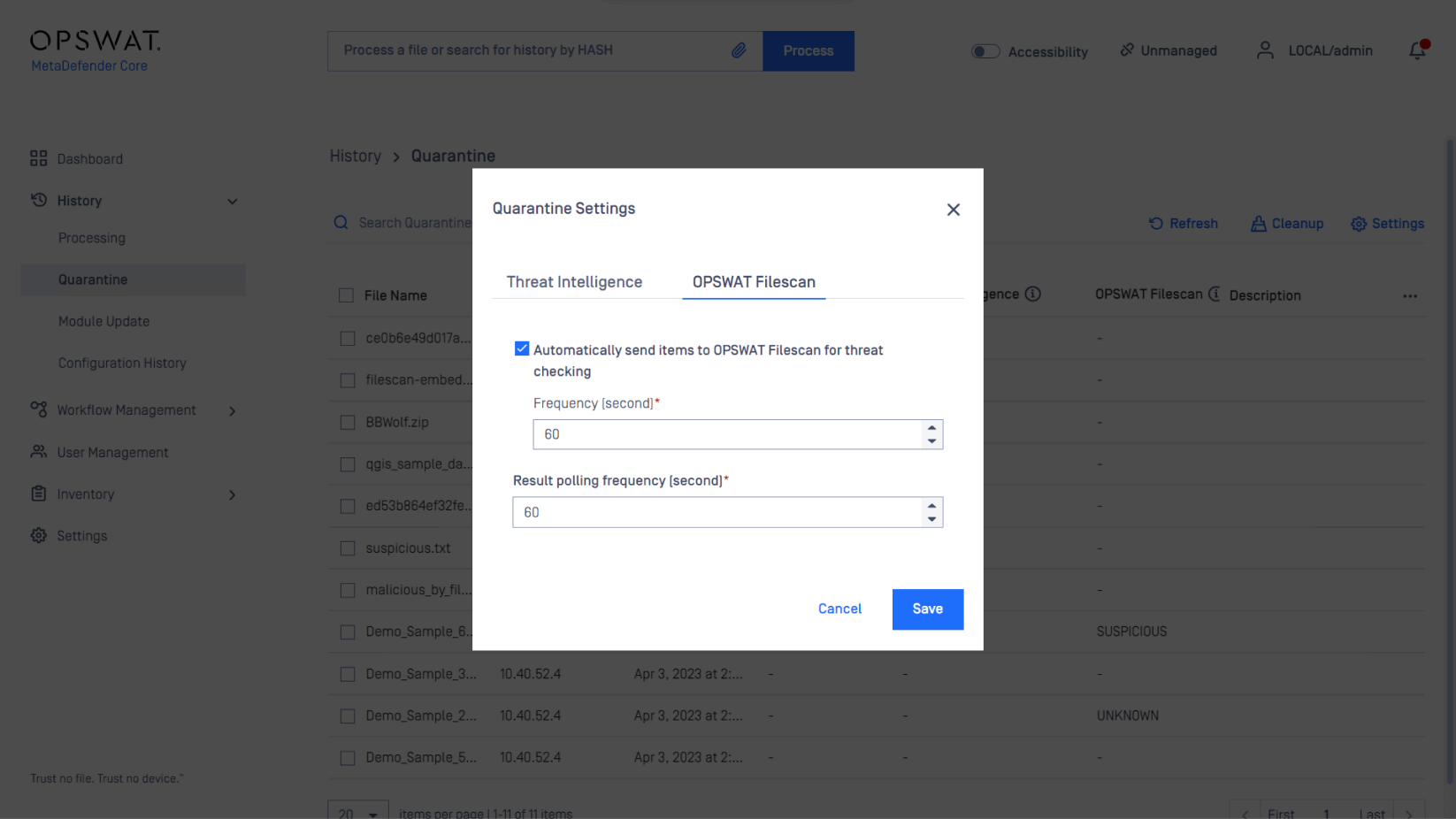Click the History clock icon
1456x819 pixels.
tap(38, 200)
